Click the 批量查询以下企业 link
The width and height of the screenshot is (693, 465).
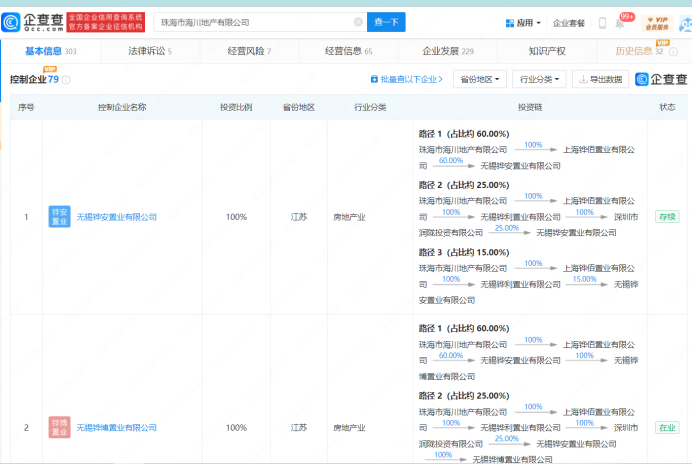pyautogui.click(x=407, y=79)
